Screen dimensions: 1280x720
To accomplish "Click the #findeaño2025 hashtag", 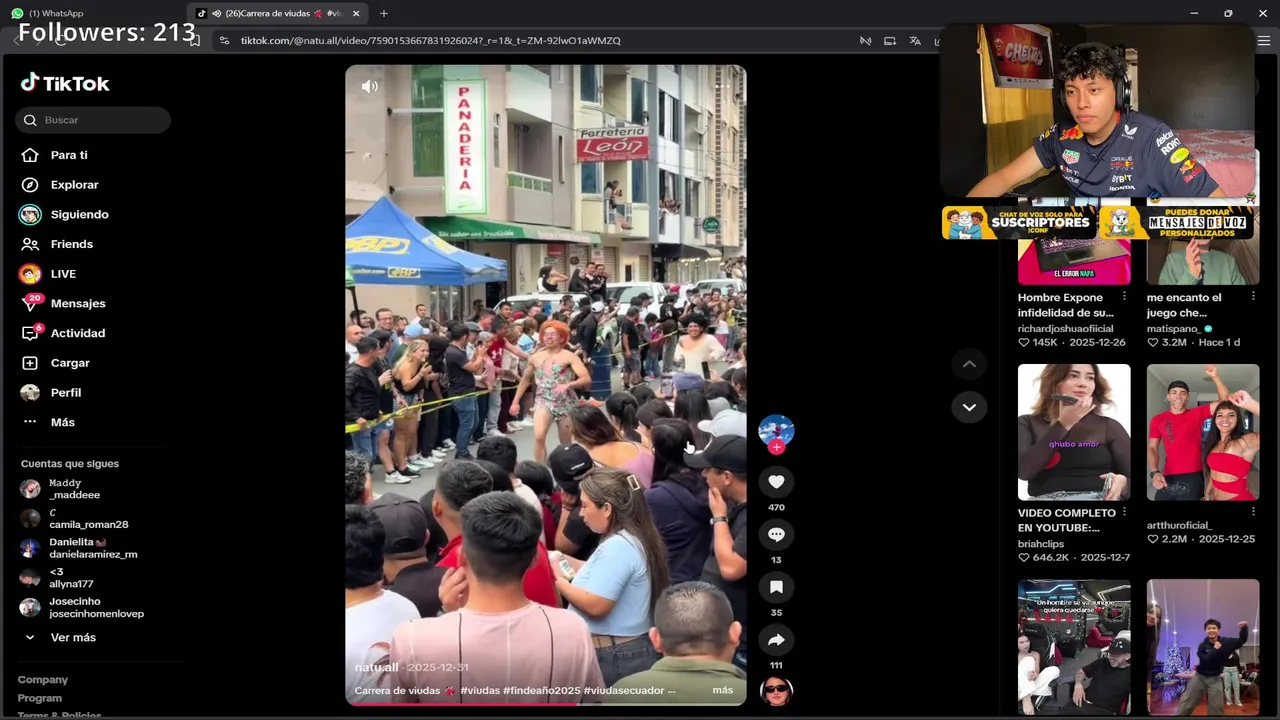I will click(541, 690).
